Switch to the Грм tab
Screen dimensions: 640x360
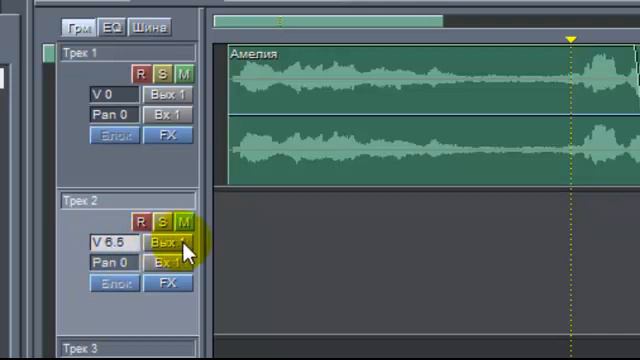tap(79, 28)
